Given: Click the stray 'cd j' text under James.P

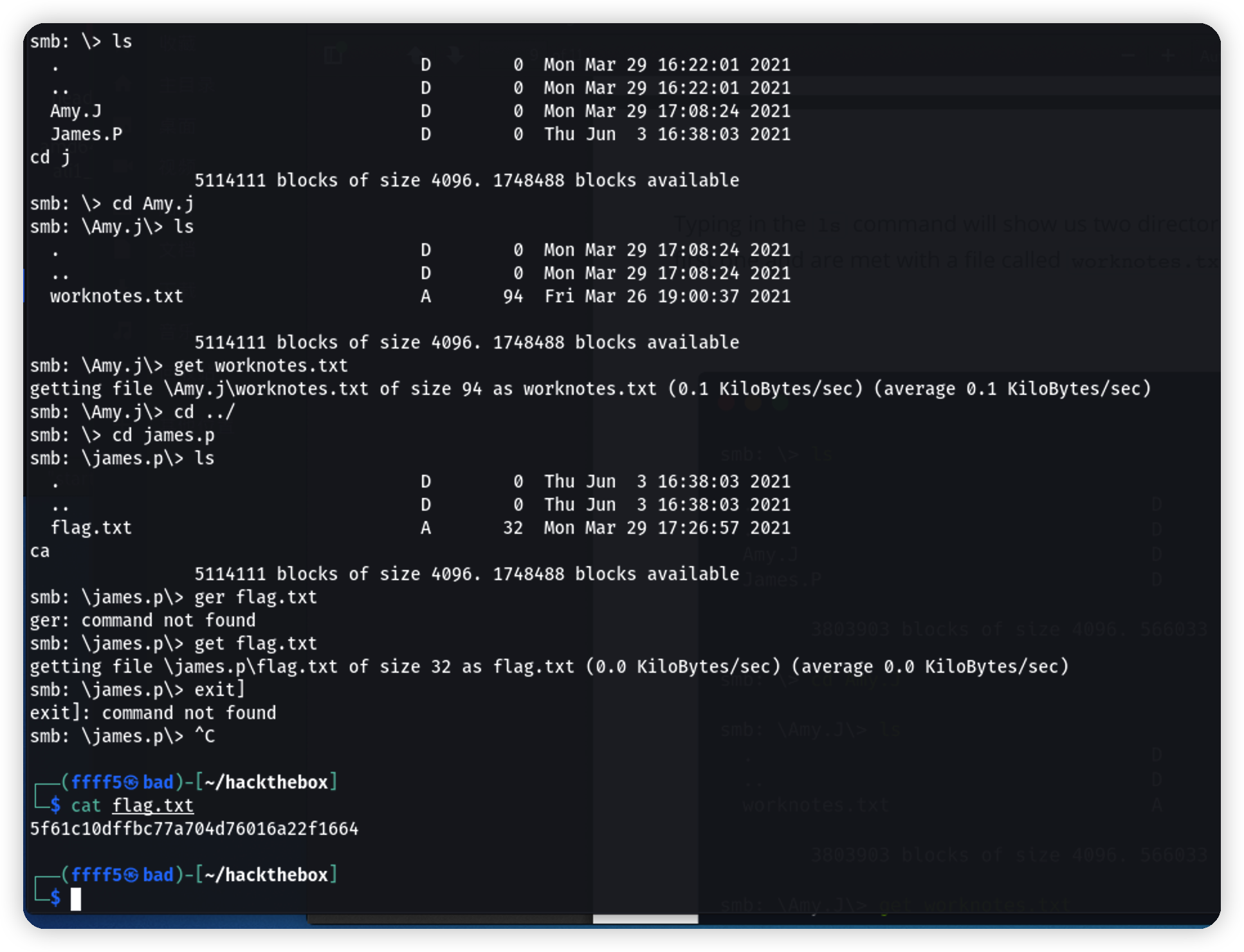Looking at the screenshot, I should (50, 158).
